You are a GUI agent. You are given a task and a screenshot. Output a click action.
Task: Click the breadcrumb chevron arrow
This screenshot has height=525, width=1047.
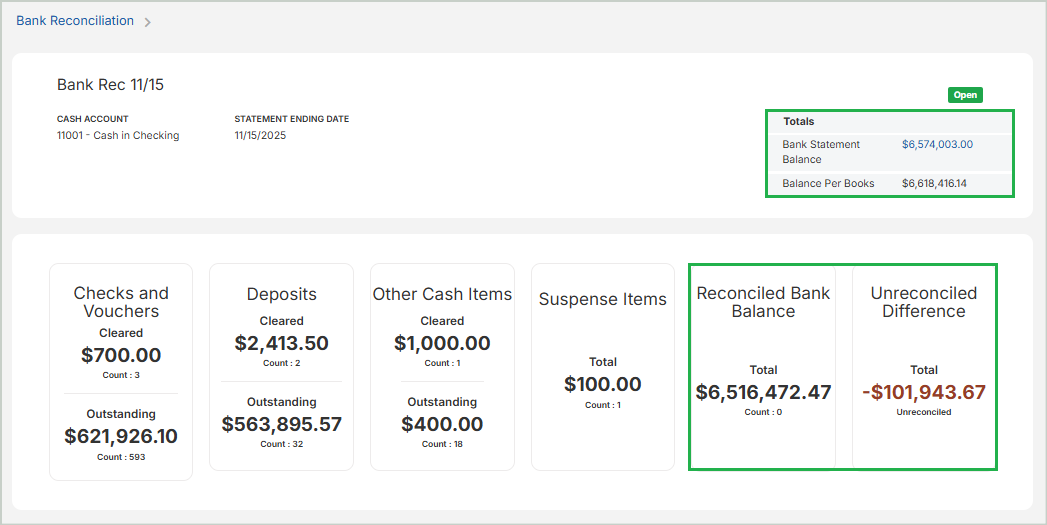(148, 22)
